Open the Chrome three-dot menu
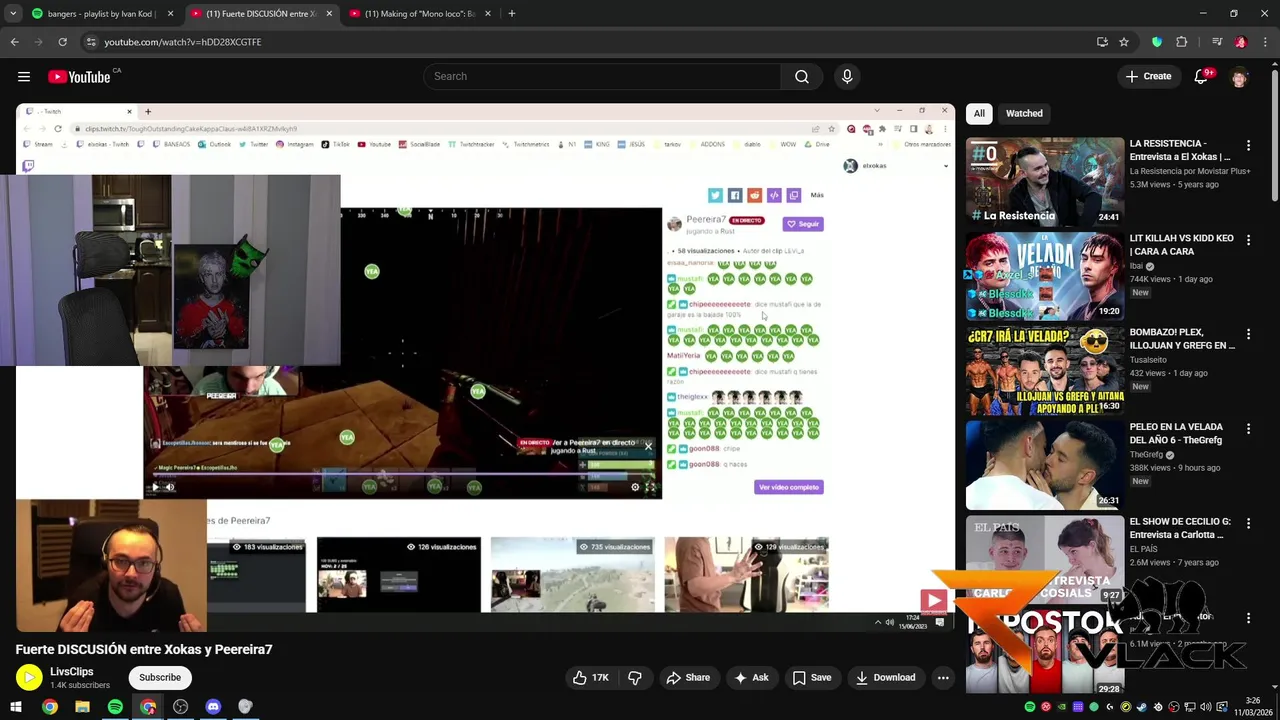The image size is (1280, 720). pos(1266,42)
